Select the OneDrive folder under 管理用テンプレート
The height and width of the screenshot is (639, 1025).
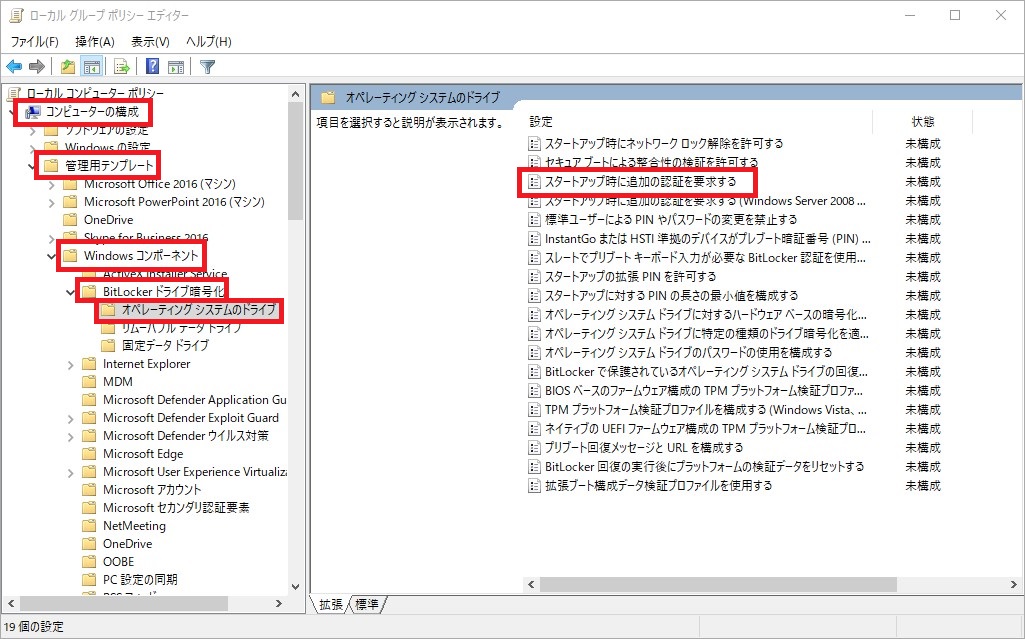[108, 220]
